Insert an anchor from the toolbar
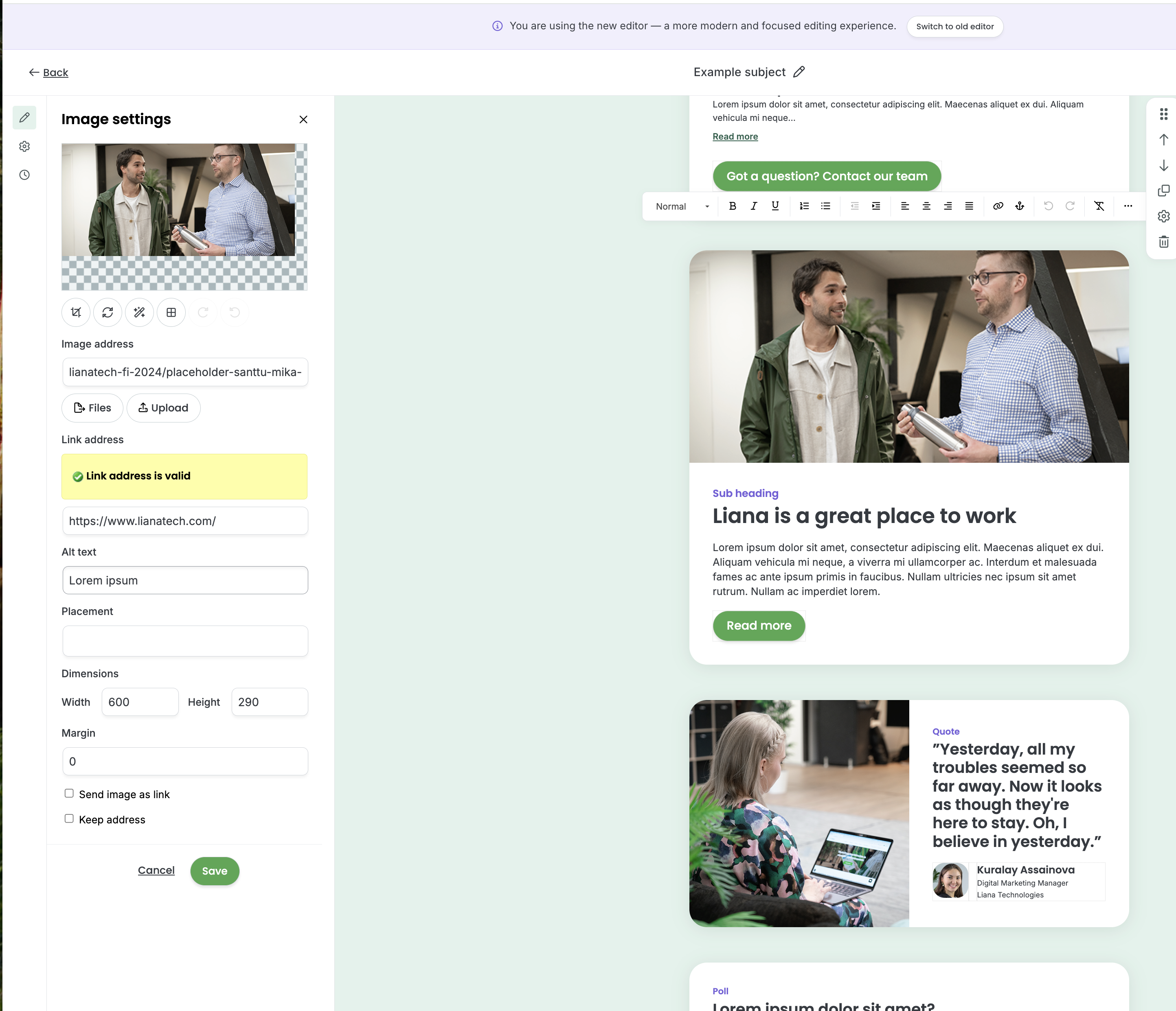 pyautogui.click(x=1020, y=206)
